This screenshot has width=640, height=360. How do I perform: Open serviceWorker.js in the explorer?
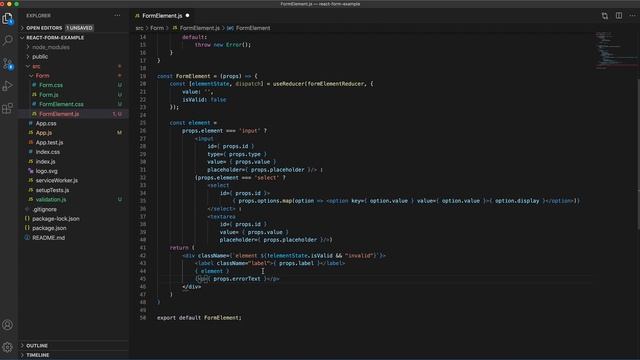point(56,180)
